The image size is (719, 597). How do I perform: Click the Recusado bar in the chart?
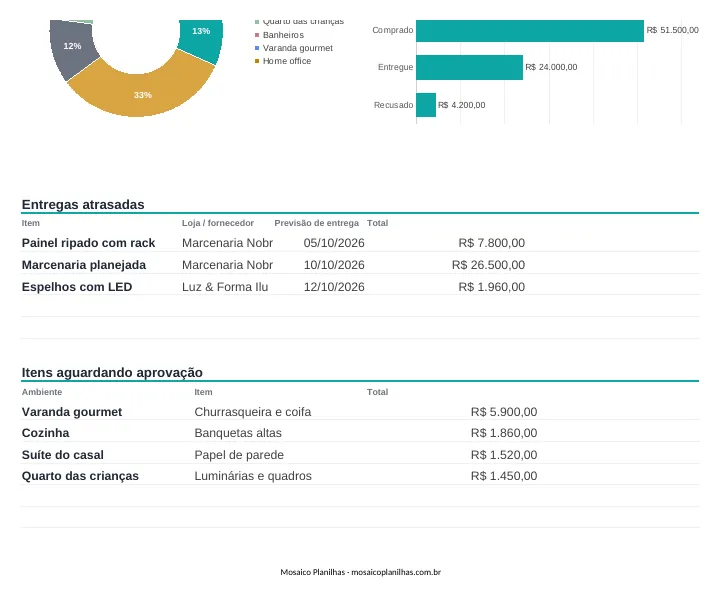coord(426,105)
